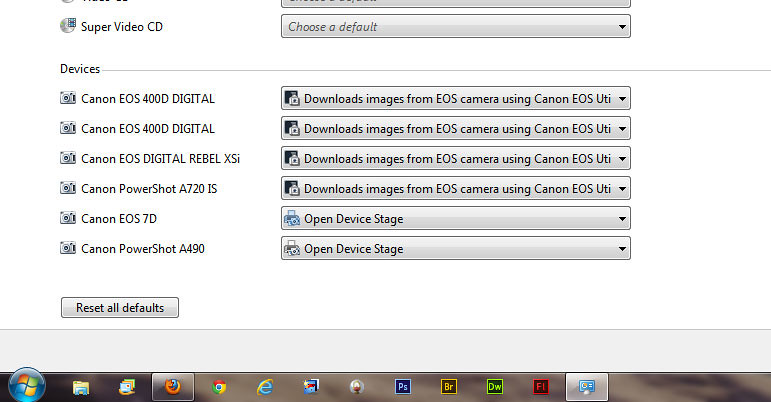The image size is (771, 402).
Task: Open the Canon EOS DIGITAL REBEL XSi dropdown
Action: click(x=455, y=158)
